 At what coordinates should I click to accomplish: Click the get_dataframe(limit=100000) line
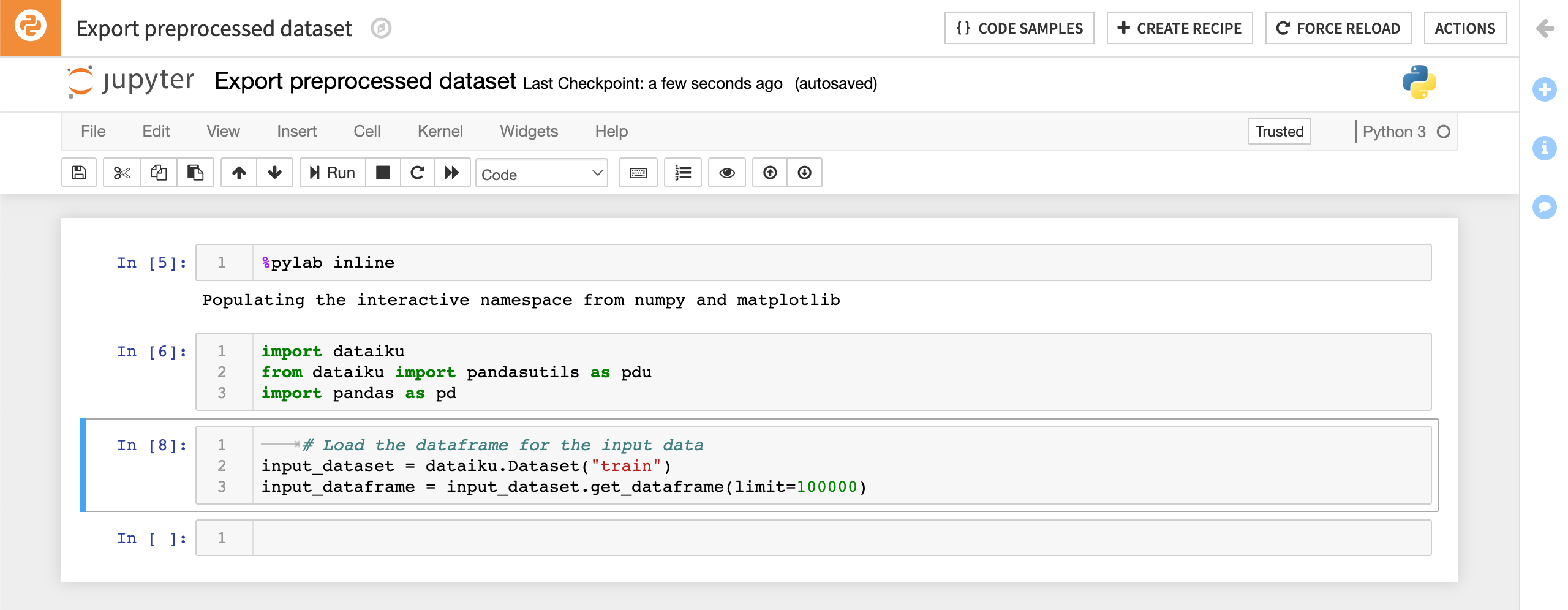tap(564, 487)
